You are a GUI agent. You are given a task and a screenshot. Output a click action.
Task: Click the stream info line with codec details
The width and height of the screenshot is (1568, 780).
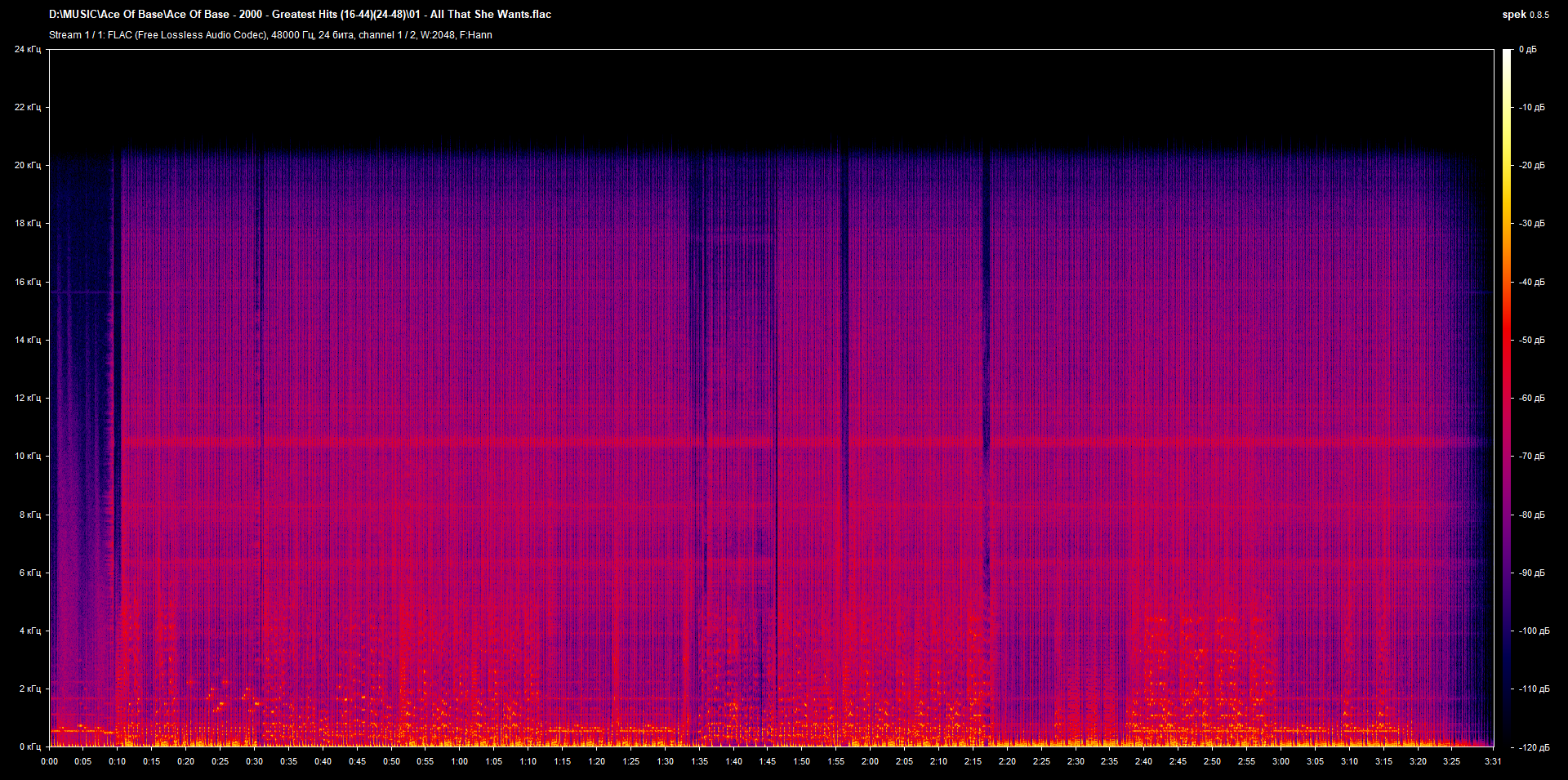[270, 35]
